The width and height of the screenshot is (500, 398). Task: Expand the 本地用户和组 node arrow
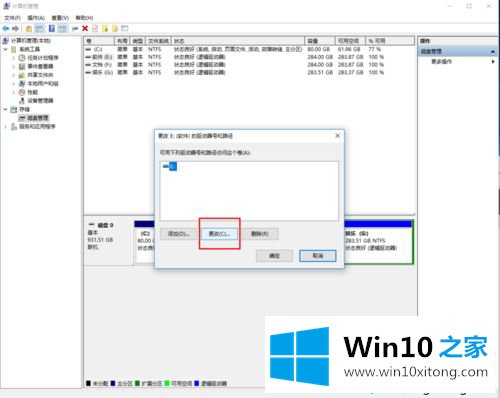click(13, 84)
